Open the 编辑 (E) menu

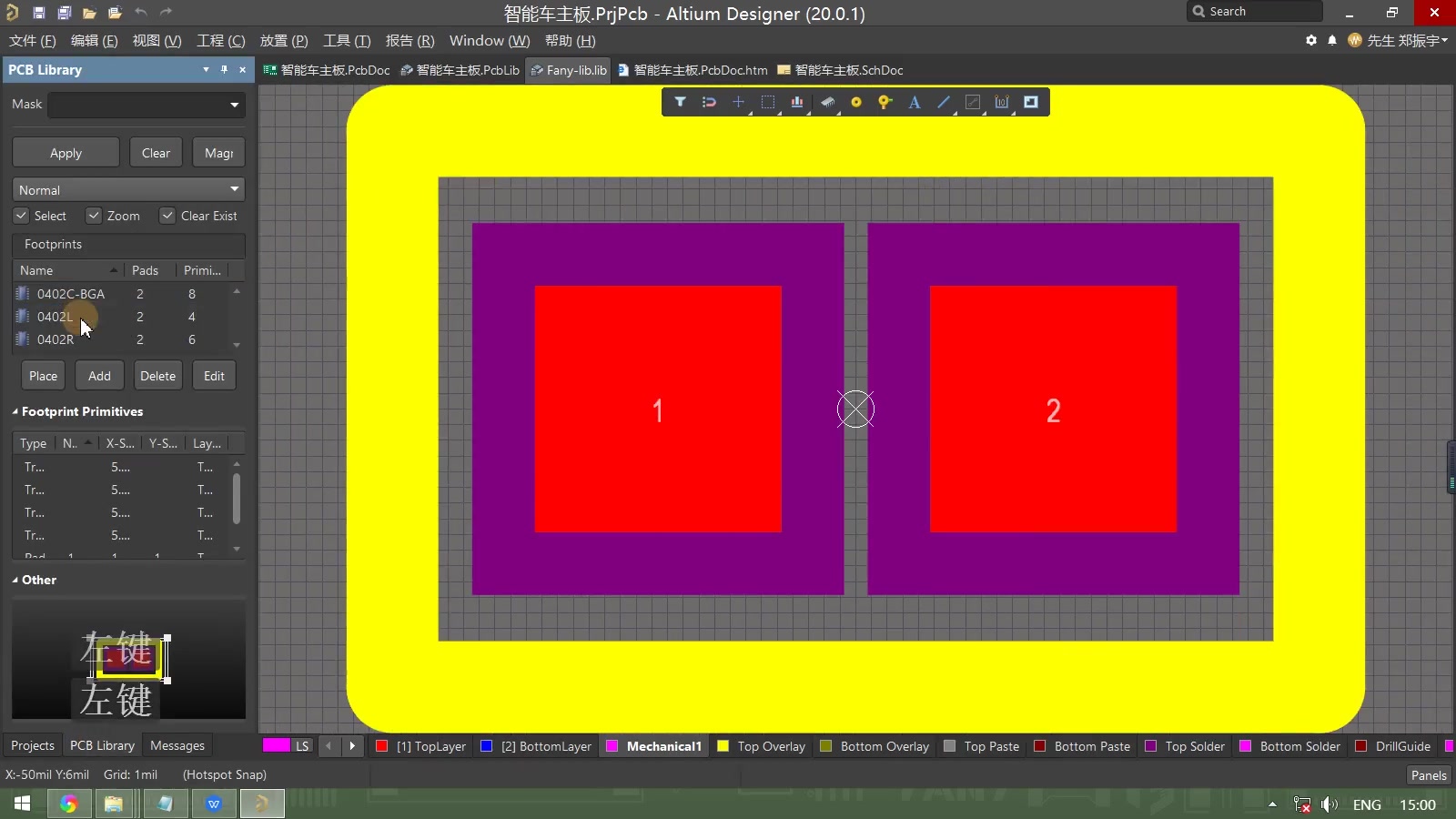(95, 40)
